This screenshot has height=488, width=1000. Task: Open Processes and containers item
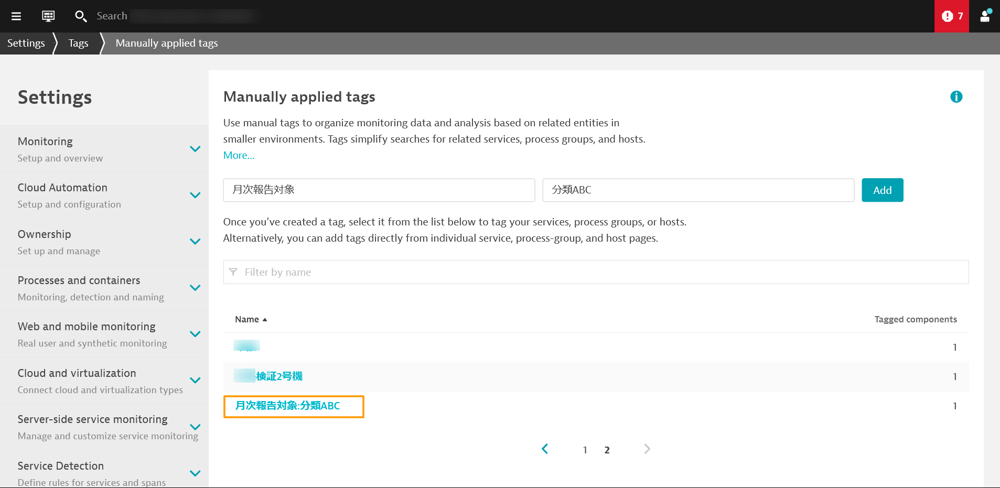click(104, 288)
